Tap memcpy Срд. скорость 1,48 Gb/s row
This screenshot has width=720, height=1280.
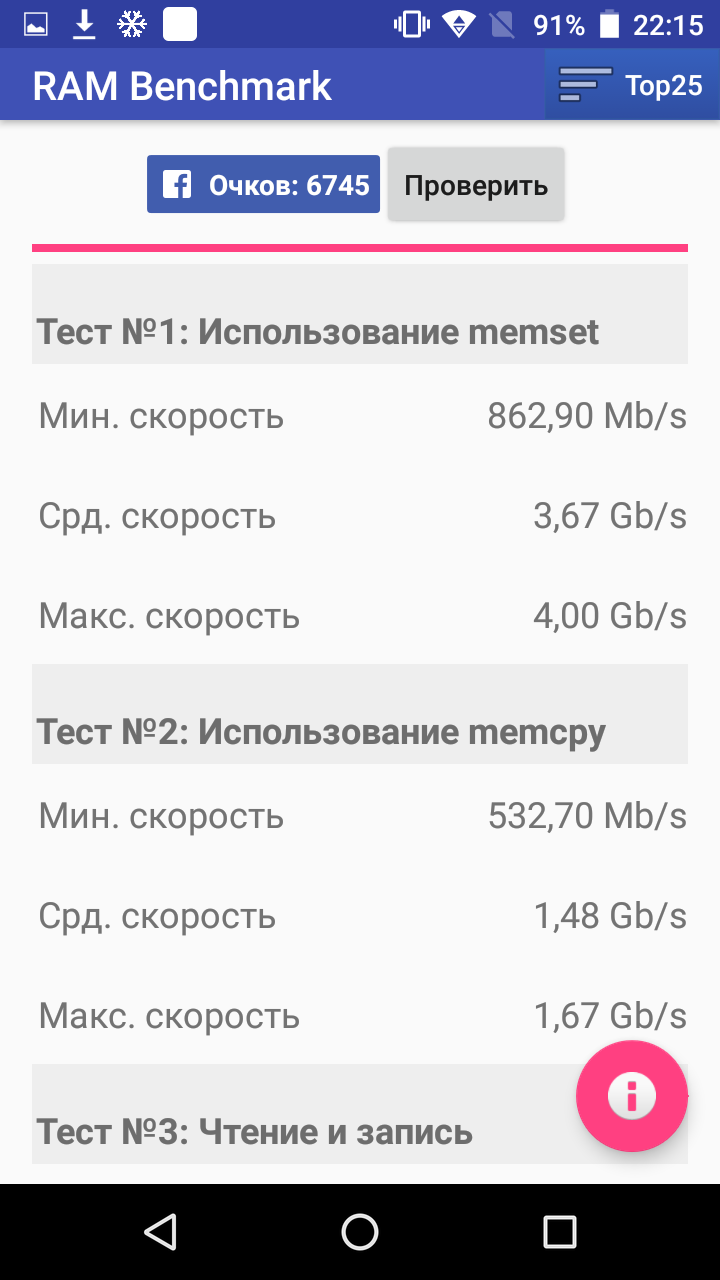[360, 915]
